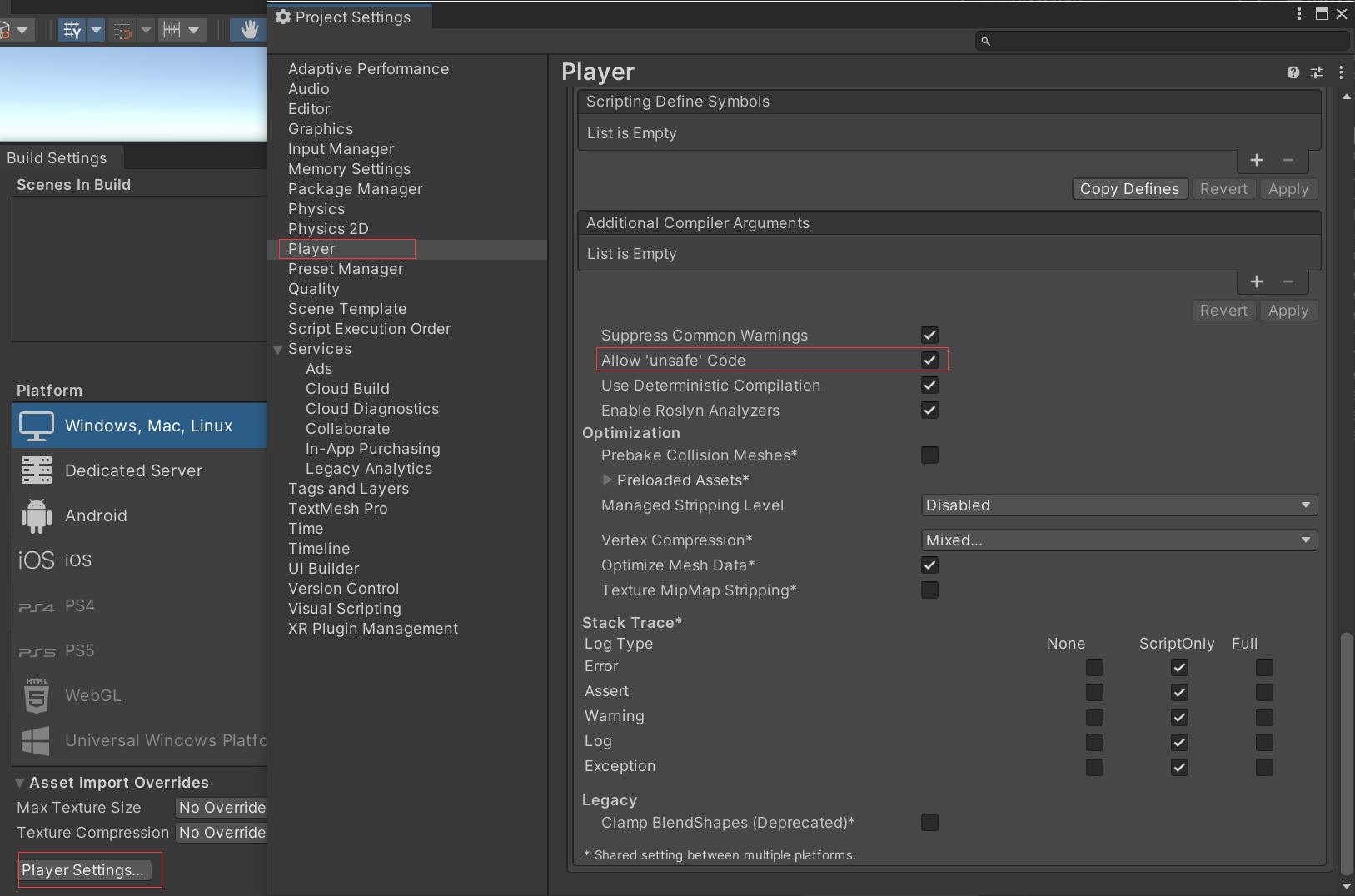Toggle Optimize Mesh Data checkbox
1355x896 pixels.
click(x=929, y=565)
